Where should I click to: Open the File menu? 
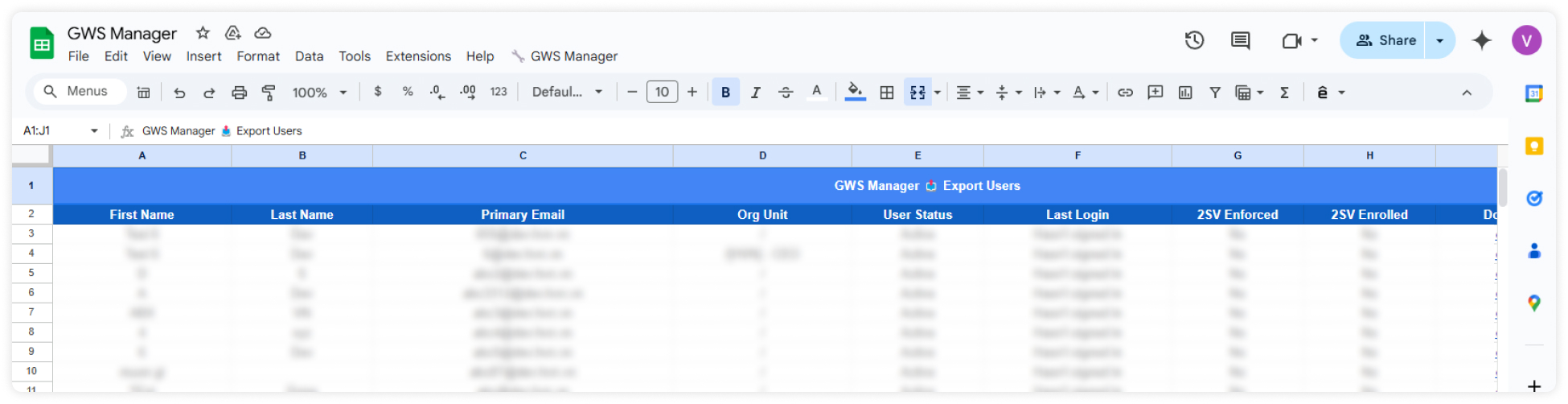[79, 56]
